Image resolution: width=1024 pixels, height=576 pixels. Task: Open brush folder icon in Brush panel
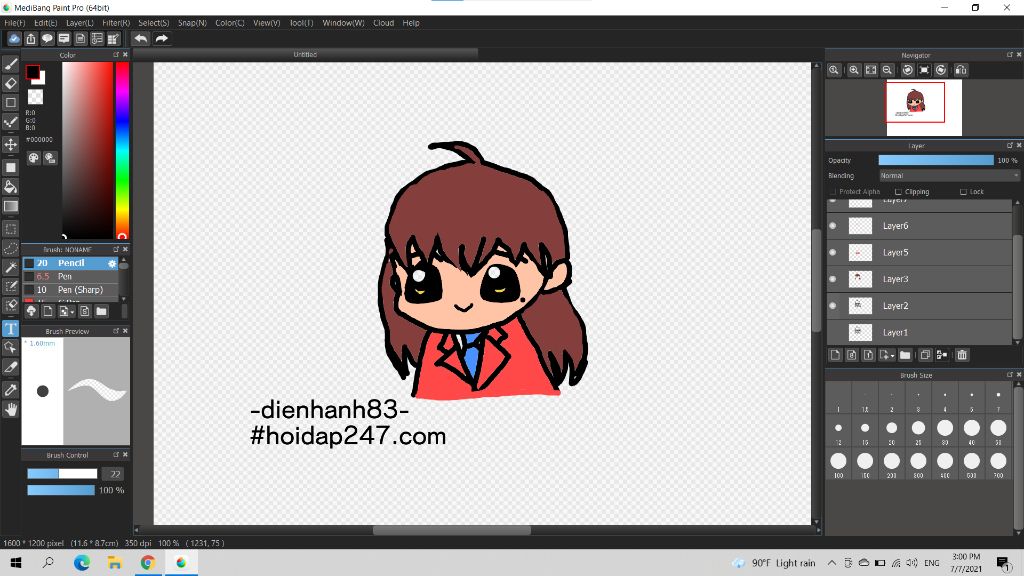(101, 312)
